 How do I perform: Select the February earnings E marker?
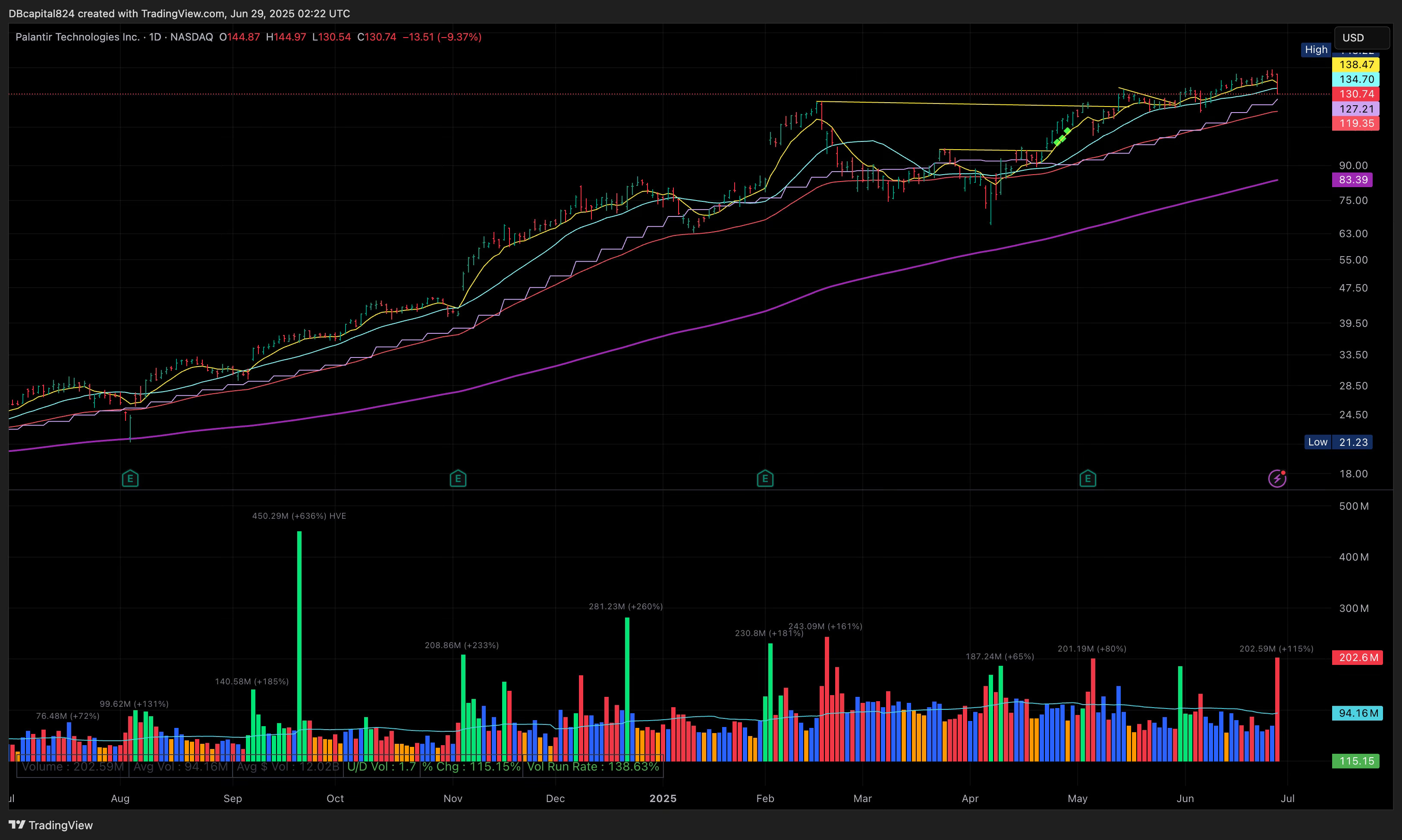765,479
